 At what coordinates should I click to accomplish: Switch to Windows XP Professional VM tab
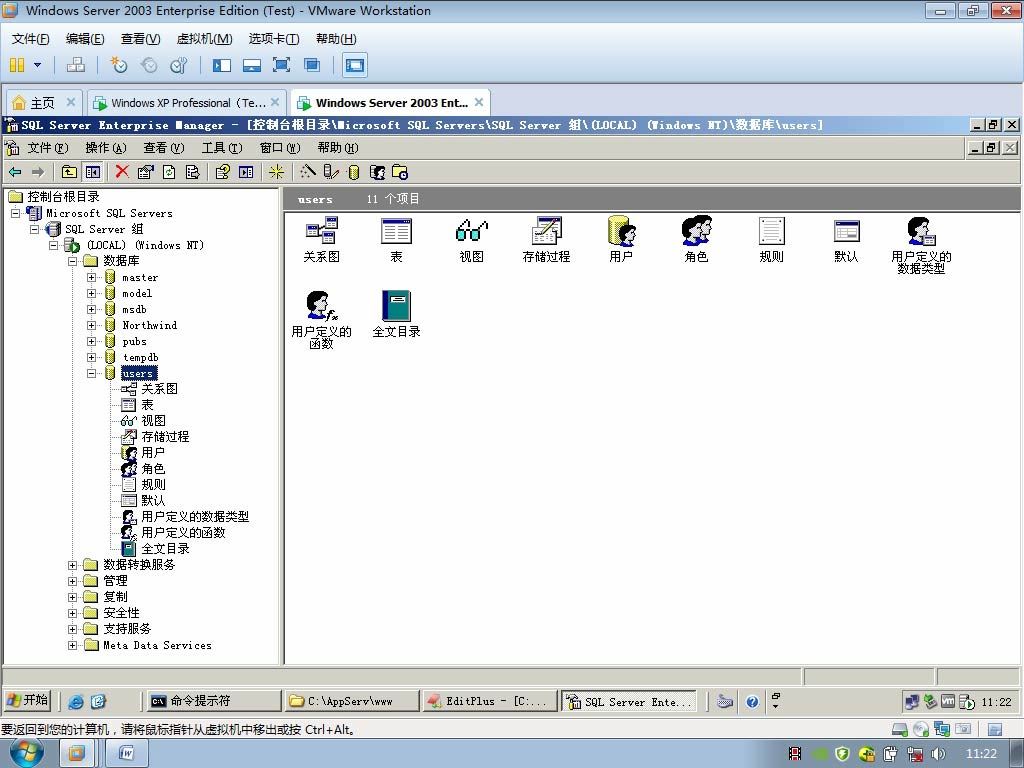pos(188,103)
